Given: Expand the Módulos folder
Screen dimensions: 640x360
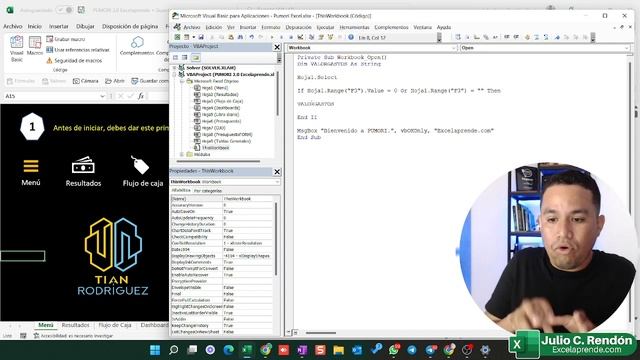Looking at the screenshot, I should [x=182, y=154].
